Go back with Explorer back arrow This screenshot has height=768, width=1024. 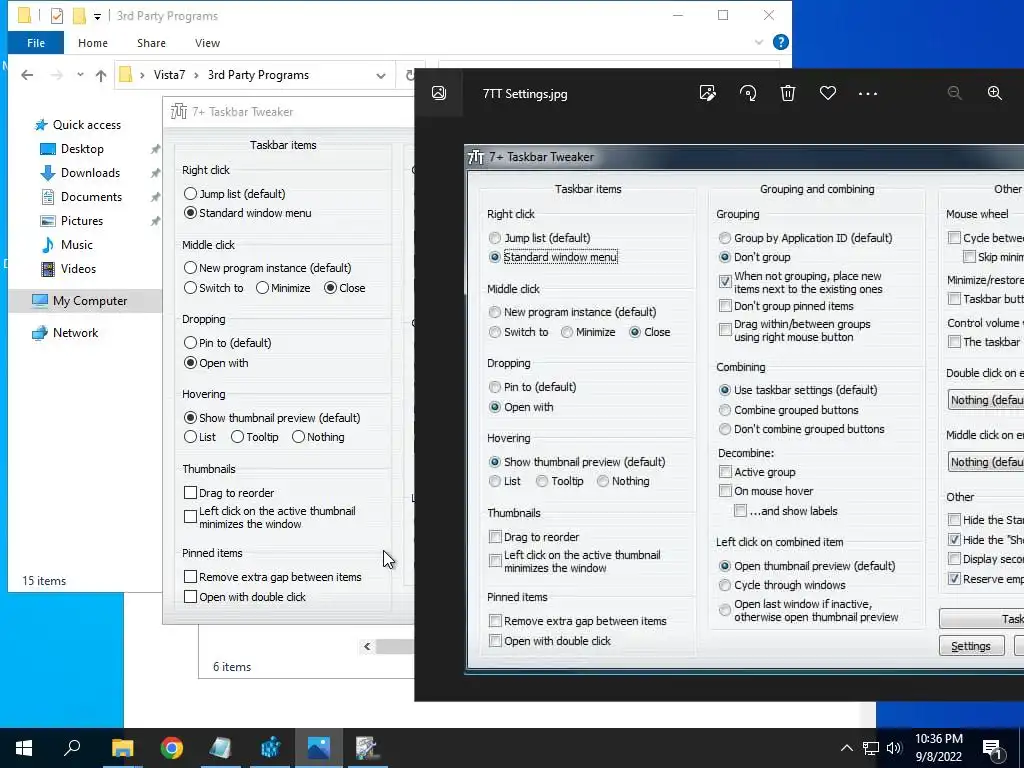tap(27, 75)
